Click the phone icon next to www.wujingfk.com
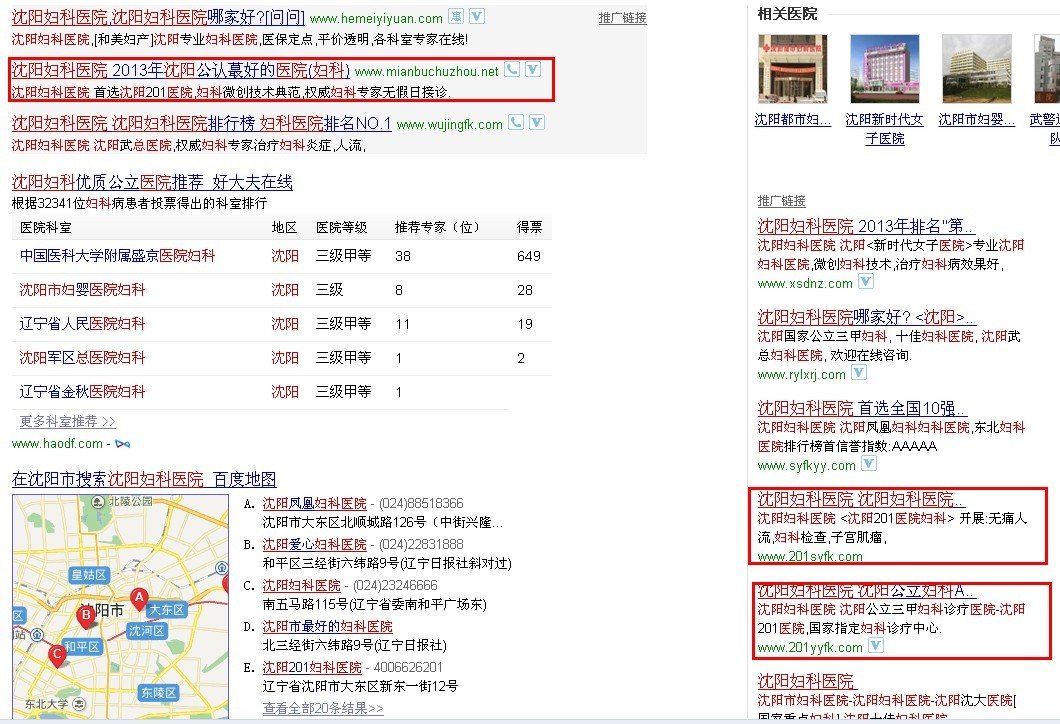 click(x=516, y=122)
